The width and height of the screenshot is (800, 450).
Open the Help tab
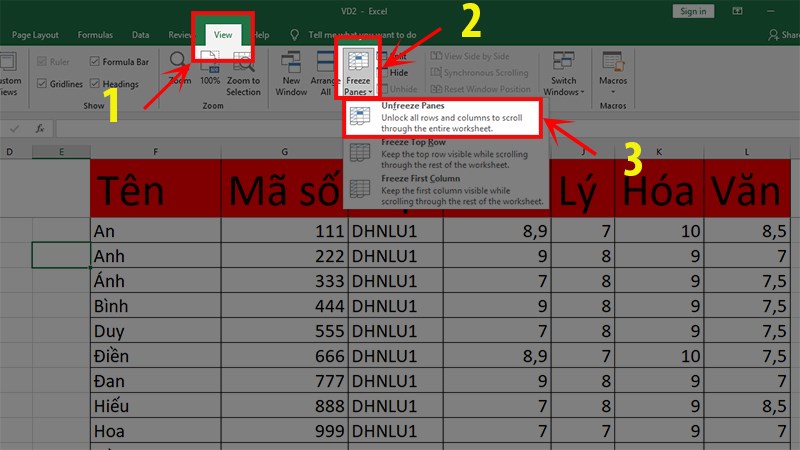[261, 35]
